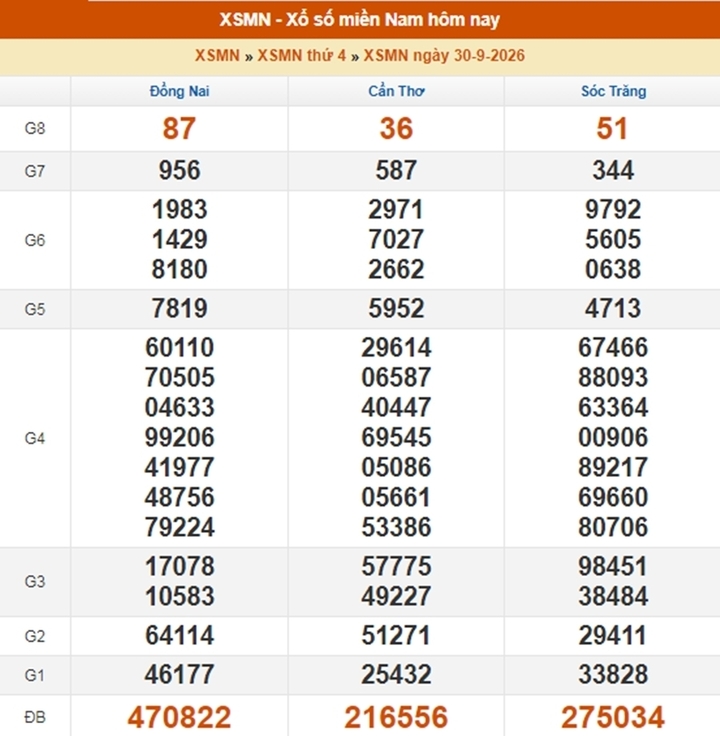This screenshot has height=736, width=720.
Task: Open the XSMN thứ 4 breadcrumb link
Action: click(301, 56)
